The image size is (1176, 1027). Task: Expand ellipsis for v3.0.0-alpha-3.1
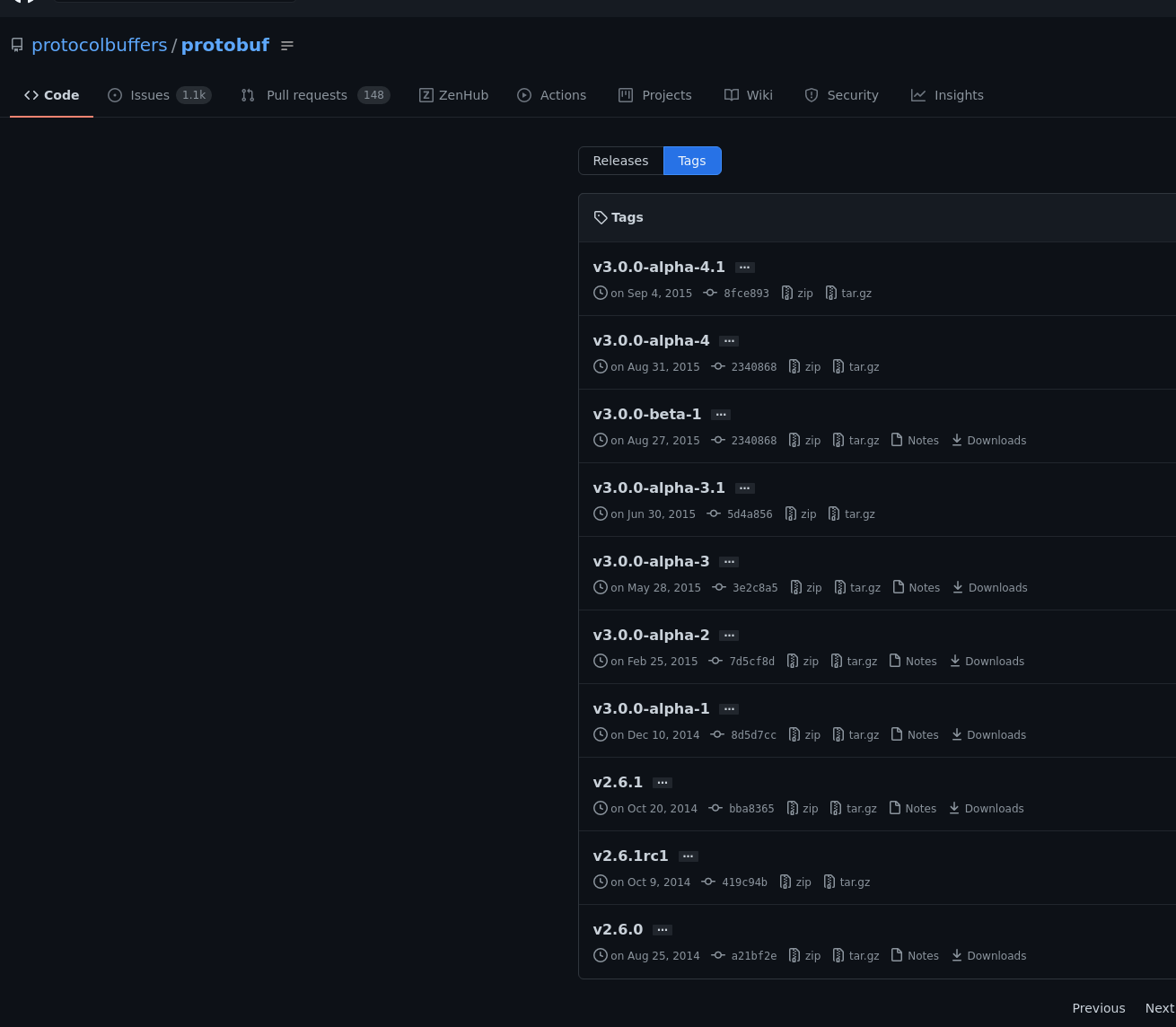tap(745, 488)
